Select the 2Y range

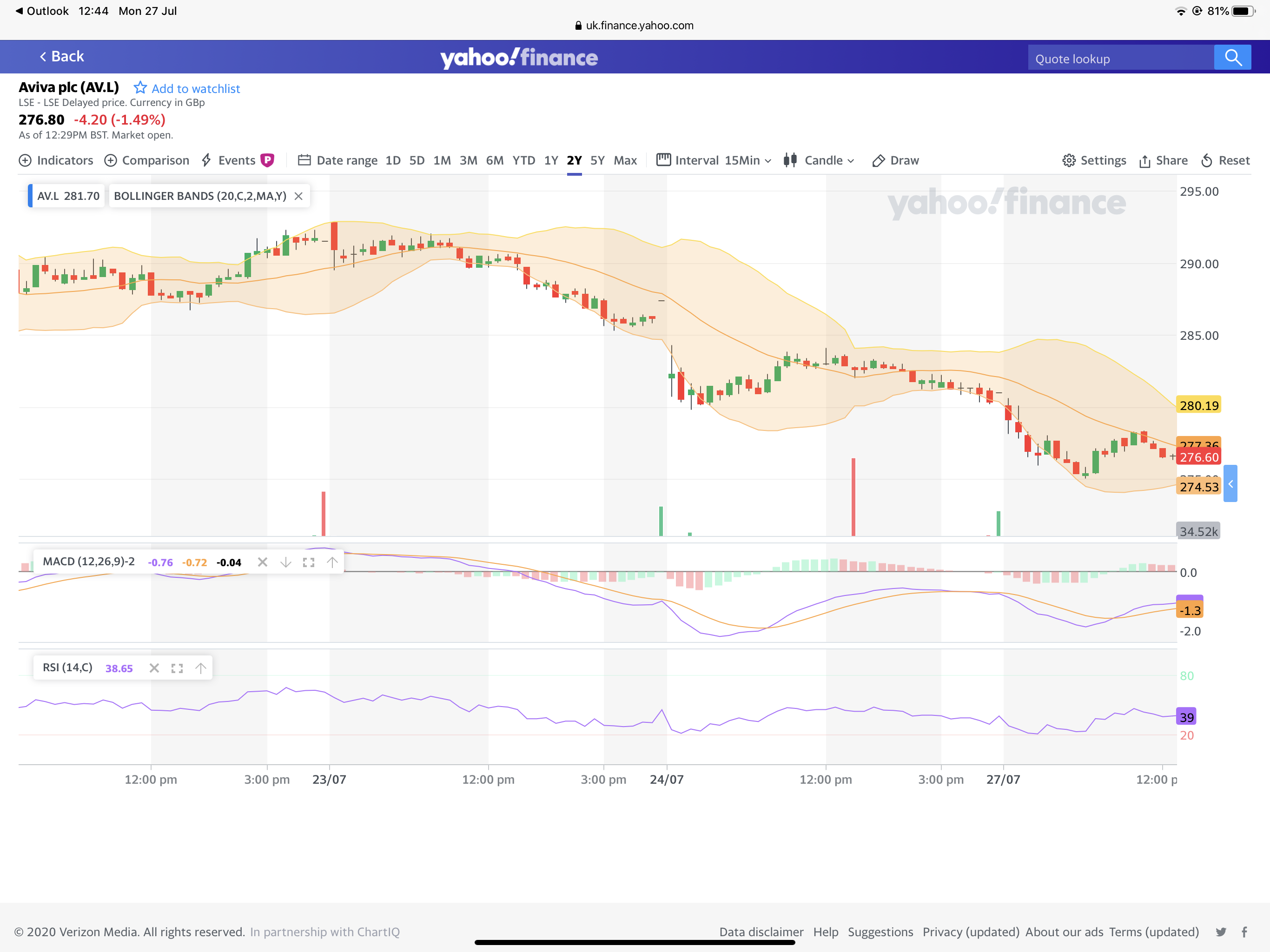tap(574, 160)
